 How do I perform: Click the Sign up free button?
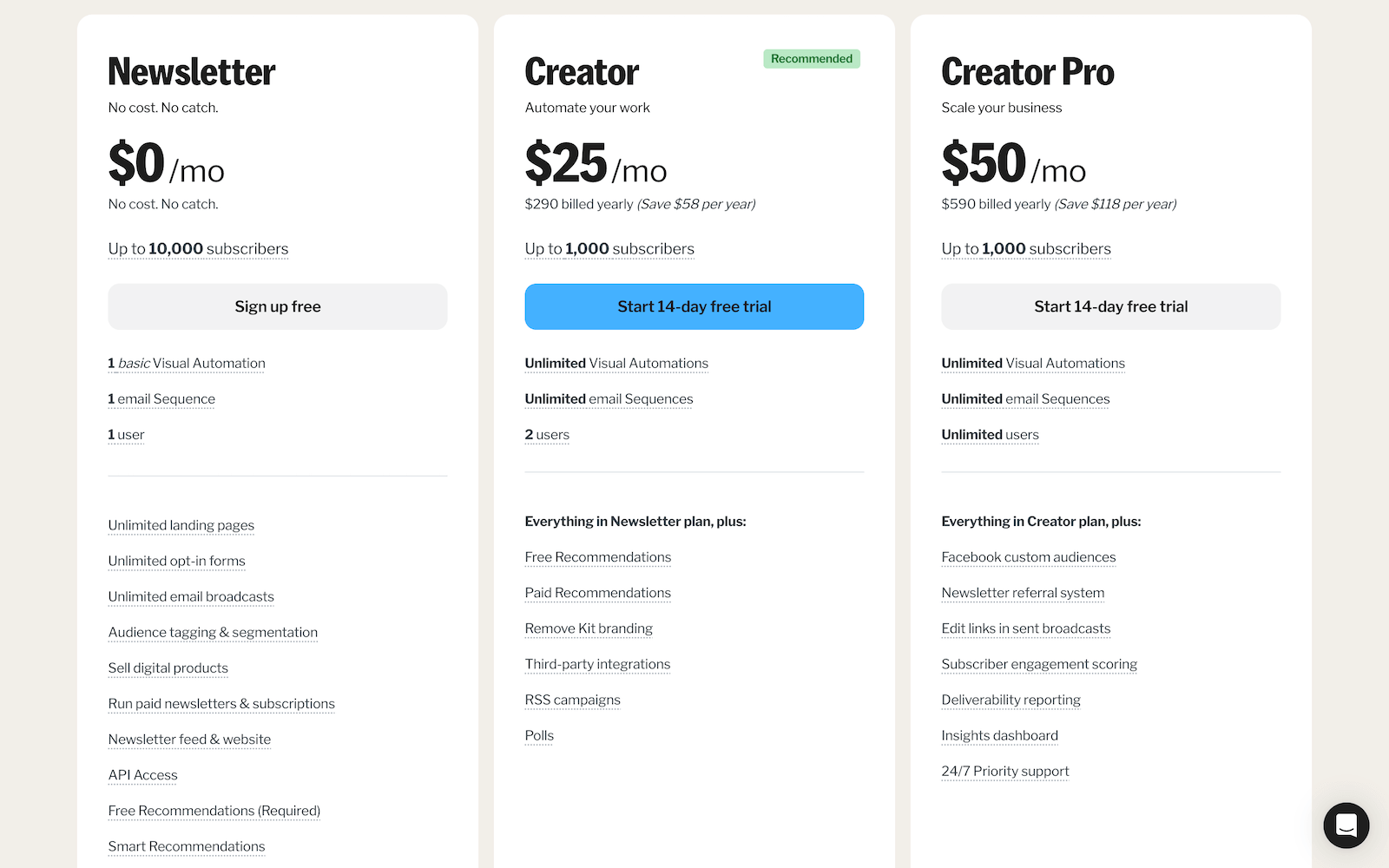(x=278, y=306)
